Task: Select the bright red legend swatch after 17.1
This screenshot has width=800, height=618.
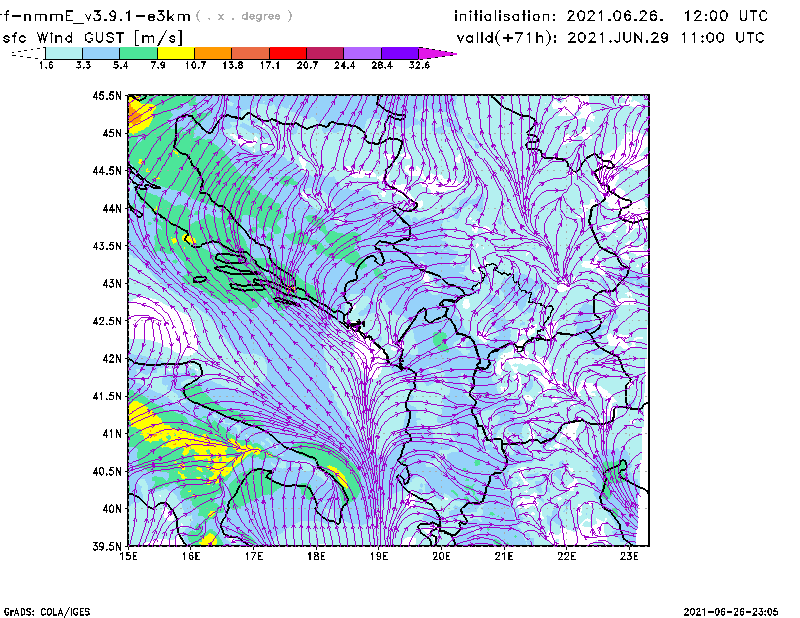Action: (288, 53)
